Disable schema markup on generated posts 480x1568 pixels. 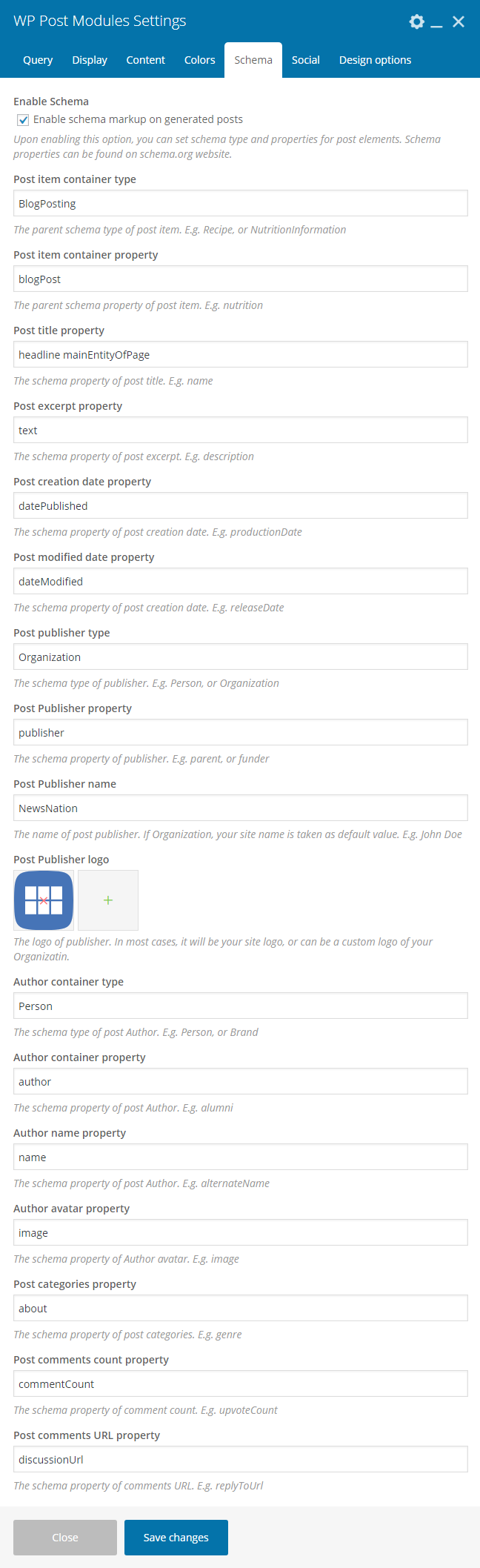tap(23, 120)
